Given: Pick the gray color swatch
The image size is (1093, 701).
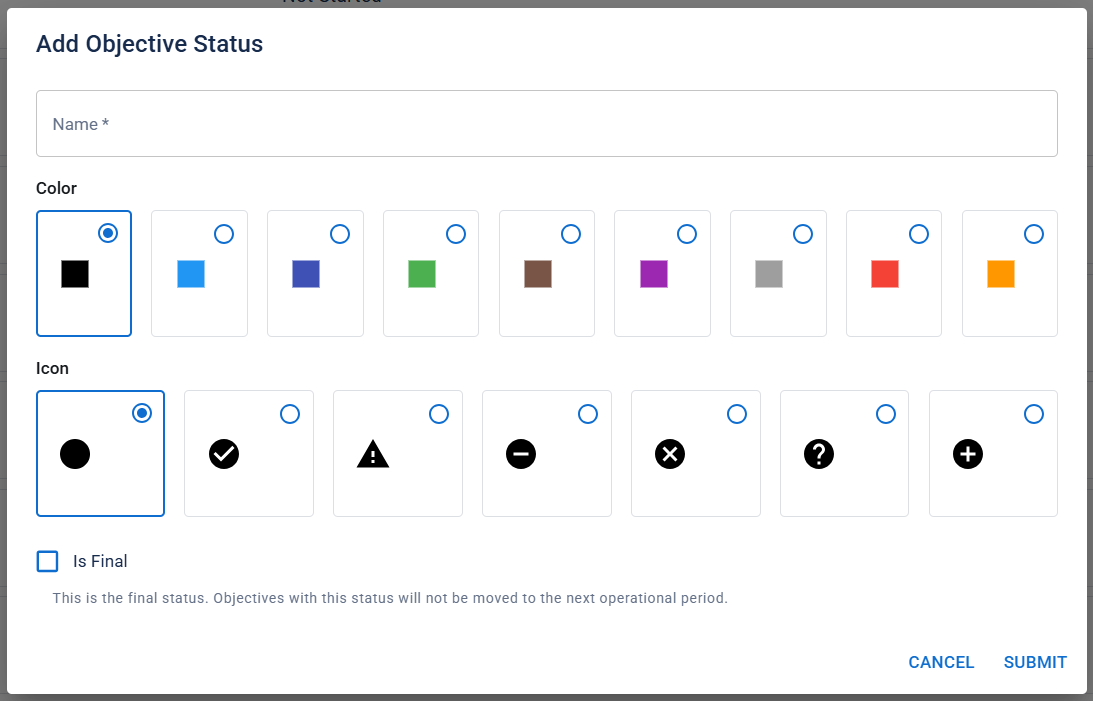Looking at the screenshot, I should point(768,273).
